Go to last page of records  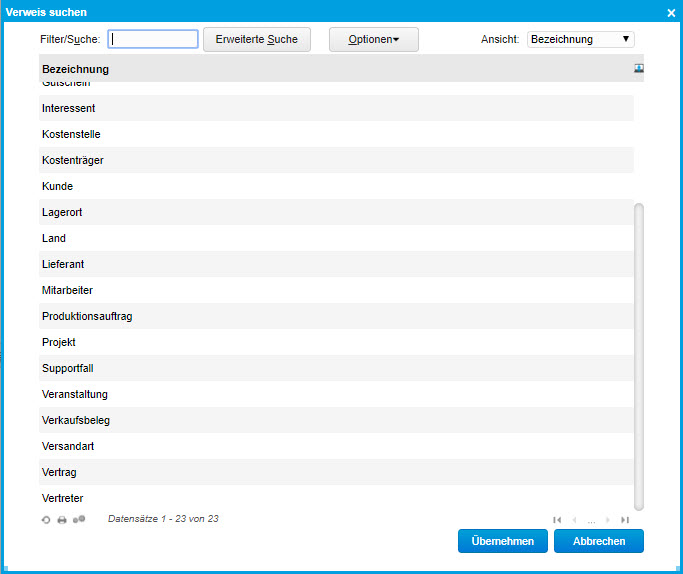[625, 520]
